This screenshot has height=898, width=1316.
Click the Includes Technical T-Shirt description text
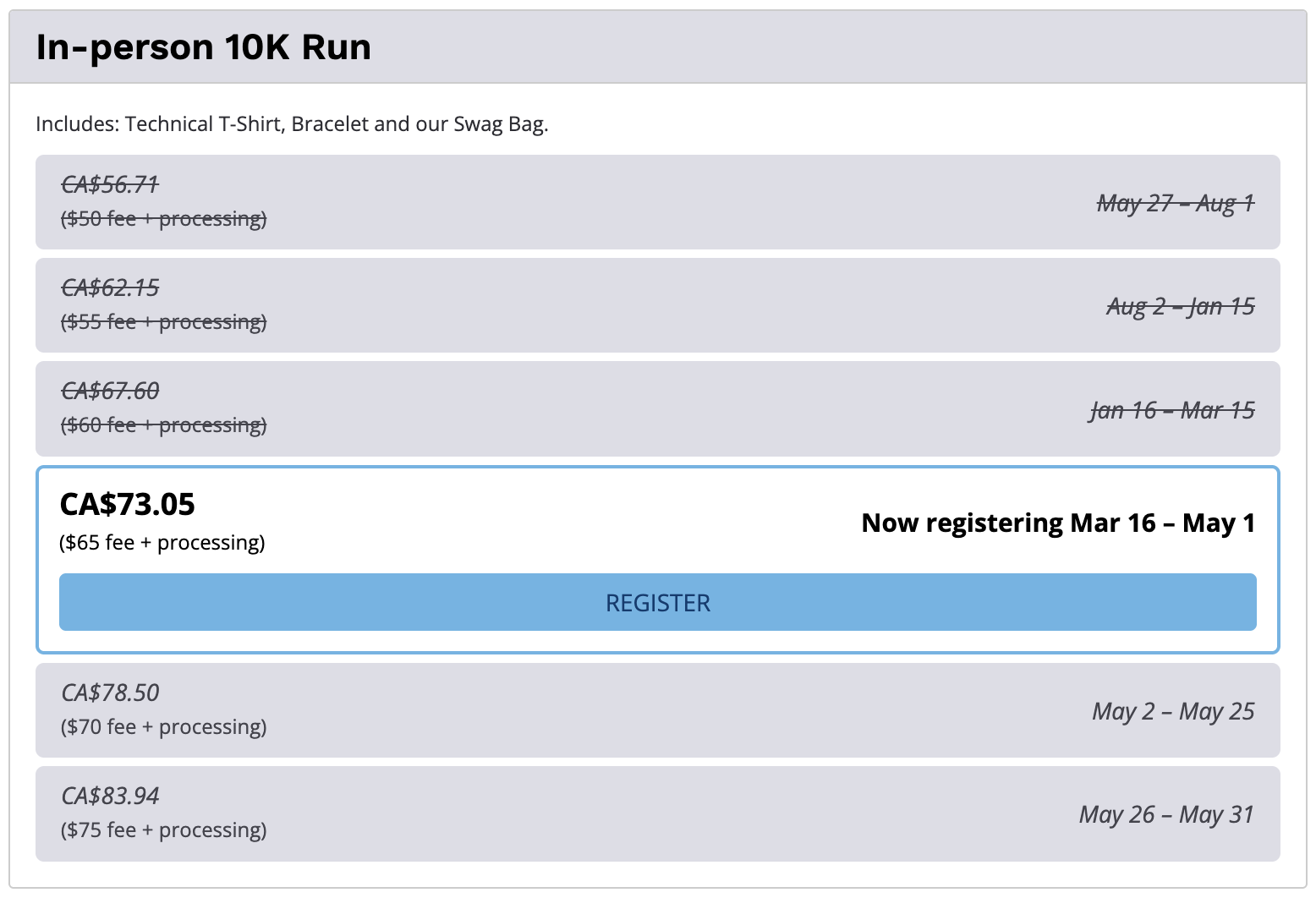click(x=292, y=124)
